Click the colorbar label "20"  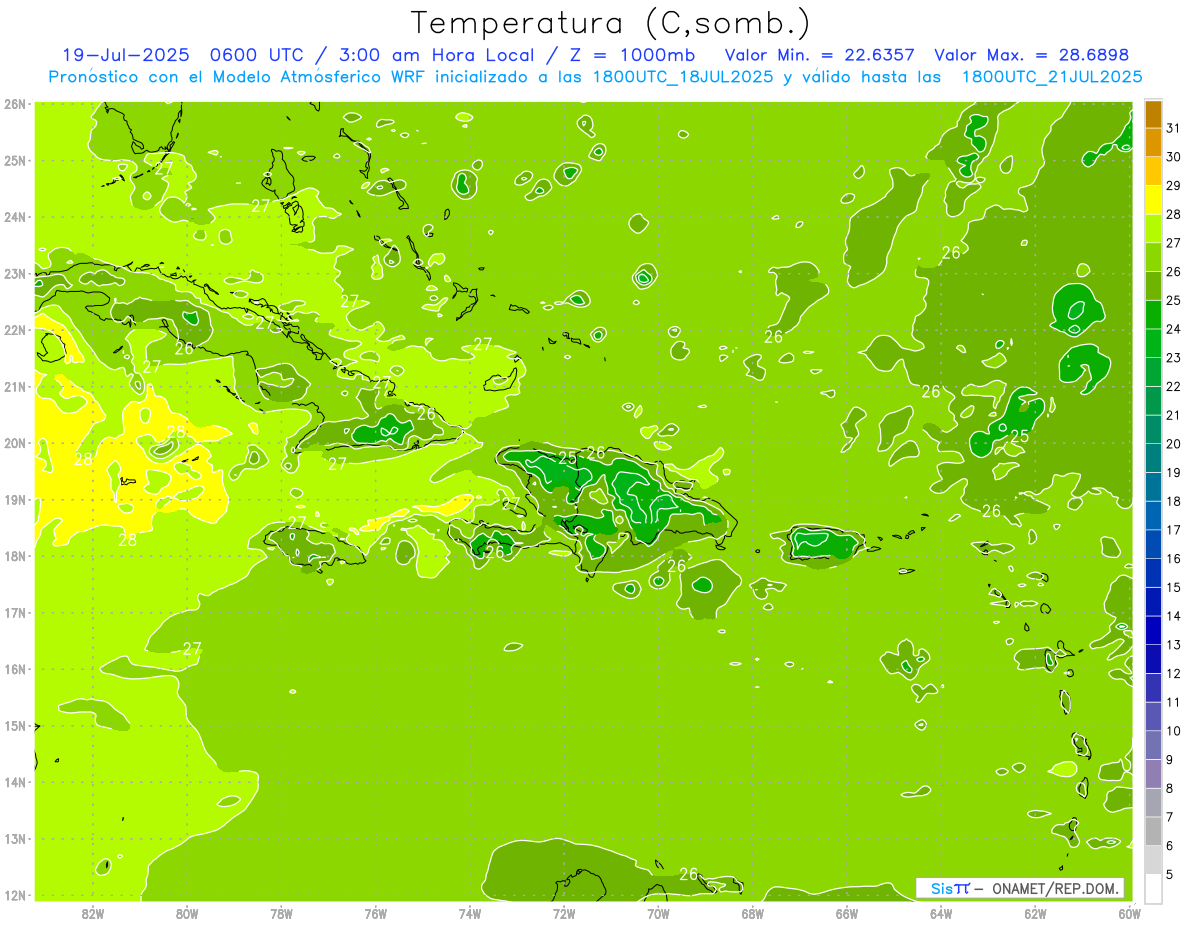click(x=1173, y=444)
